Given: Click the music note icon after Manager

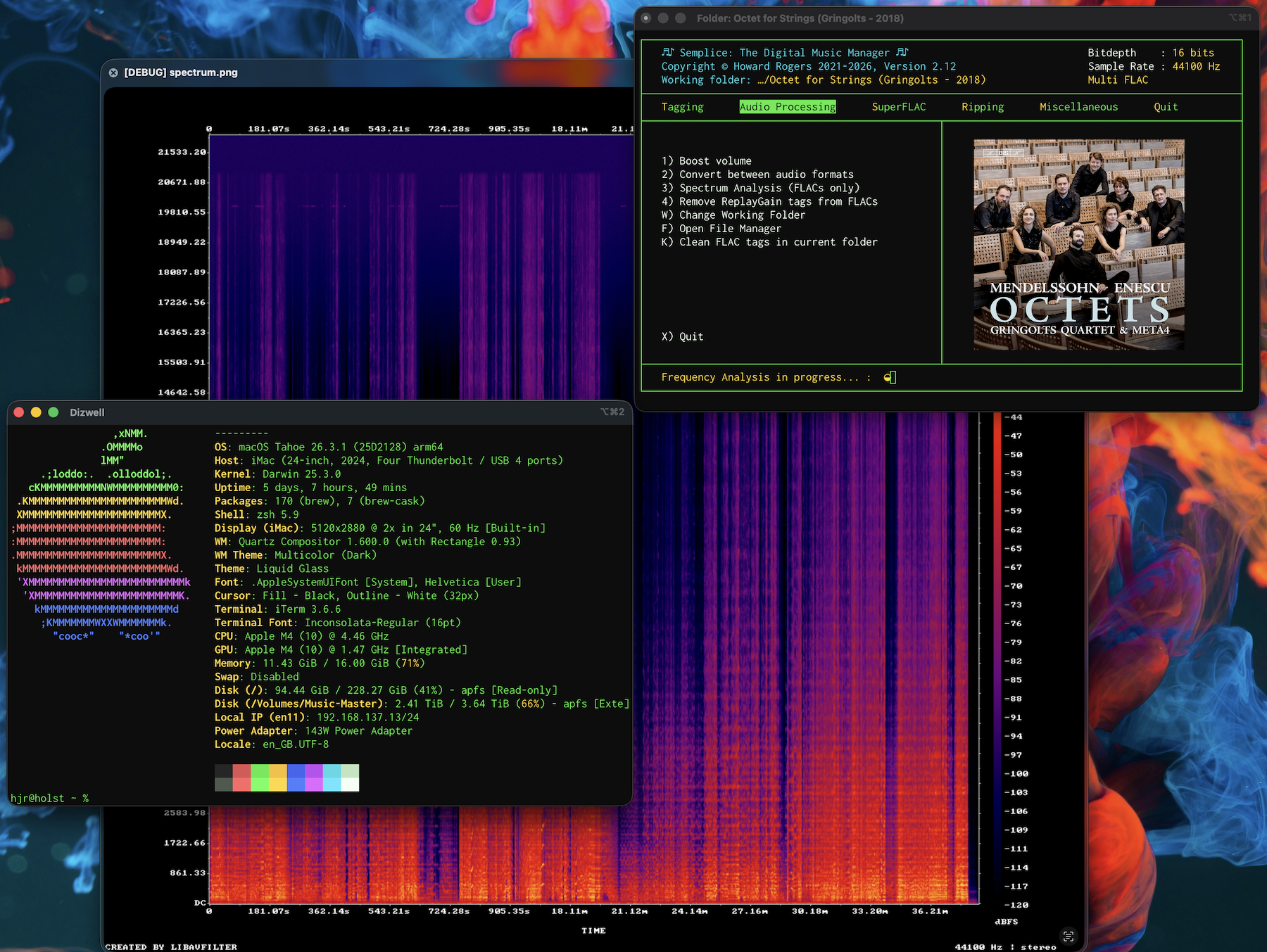Looking at the screenshot, I should tap(902, 53).
